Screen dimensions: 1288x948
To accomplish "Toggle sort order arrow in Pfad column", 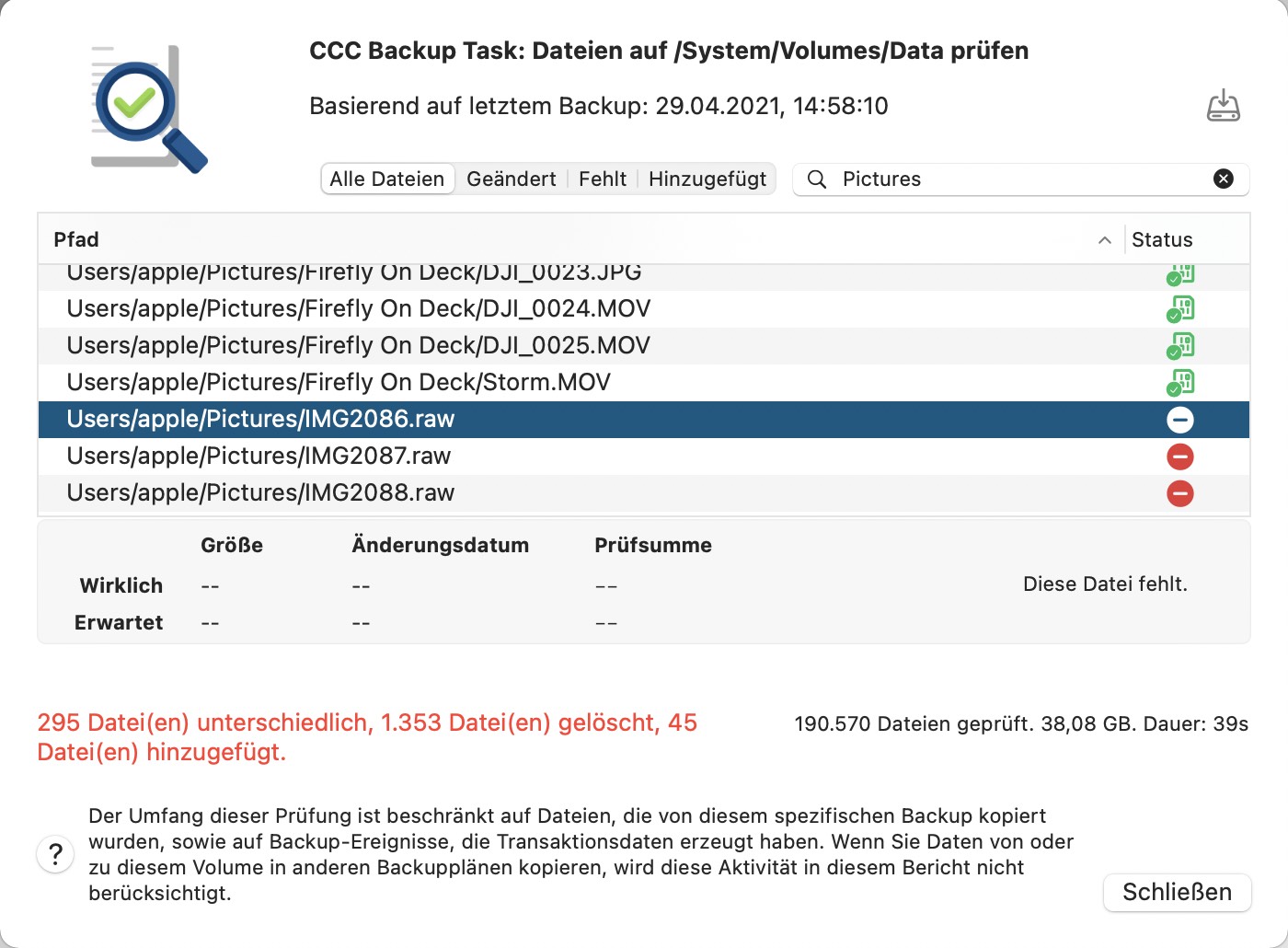I will click(1105, 240).
